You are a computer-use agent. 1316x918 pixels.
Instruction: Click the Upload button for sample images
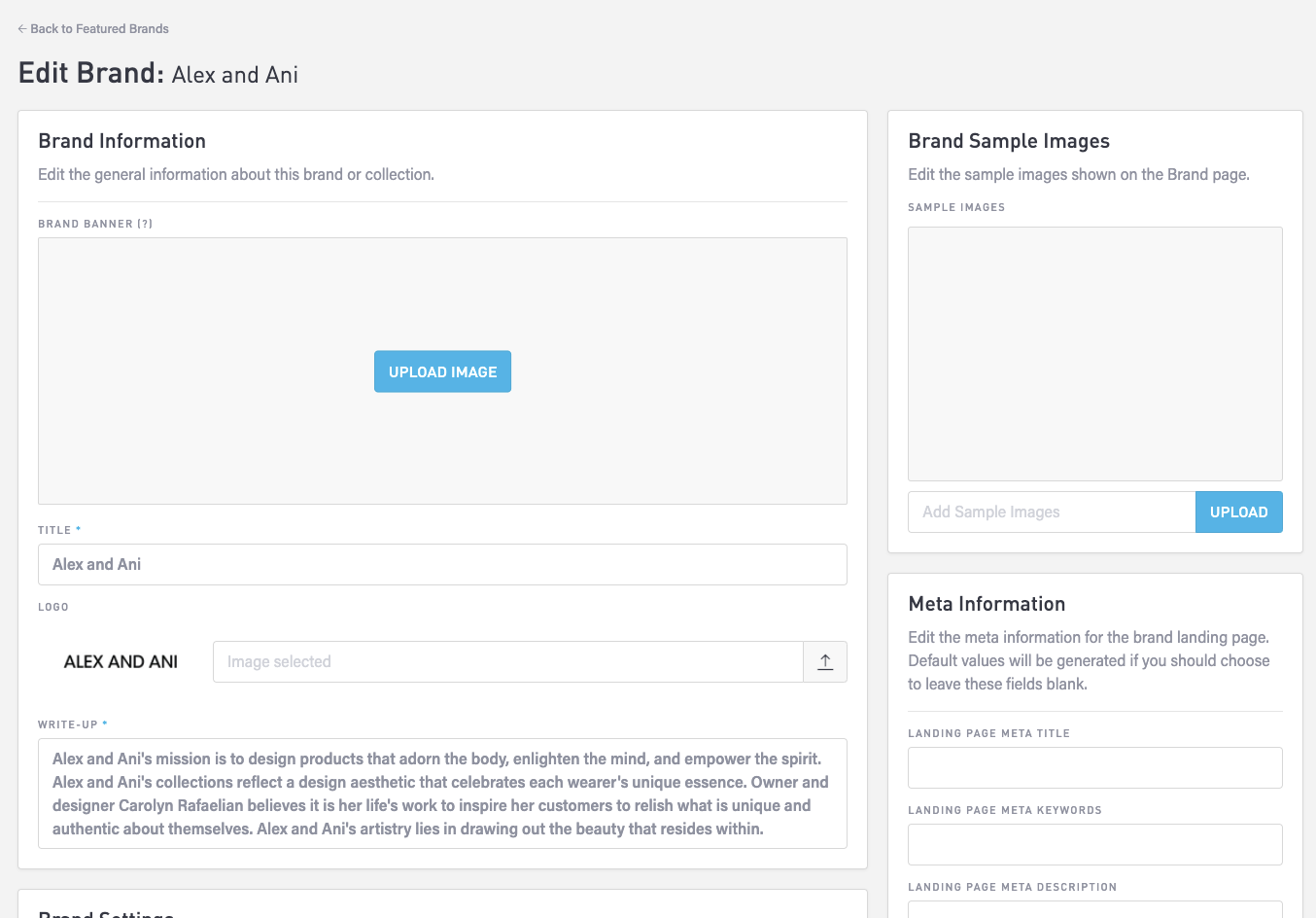tap(1238, 512)
